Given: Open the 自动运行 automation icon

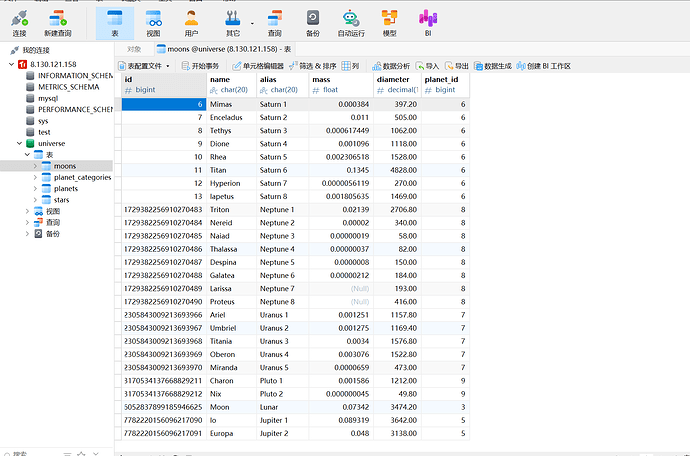Looking at the screenshot, I should pos(351,23).
